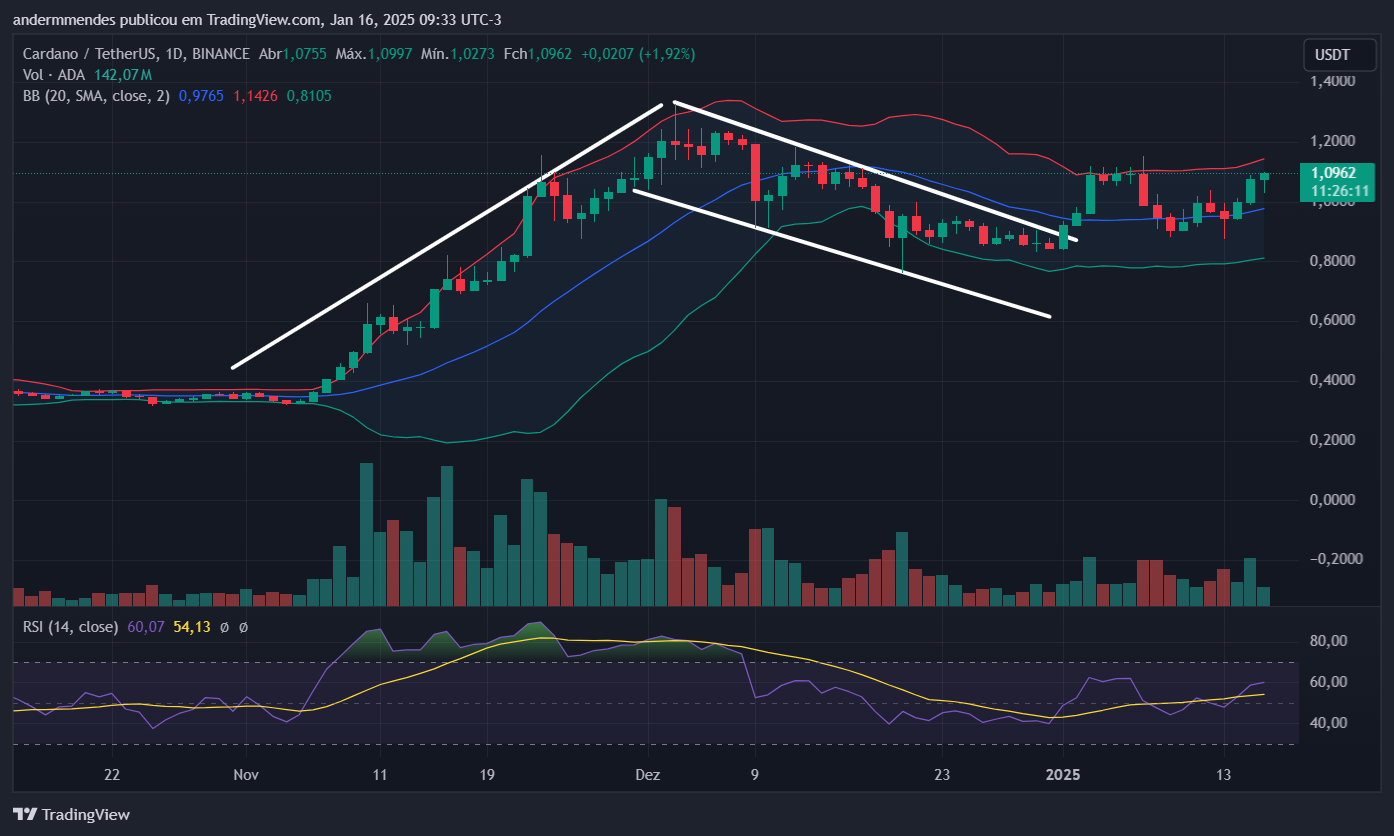
Task: Click the open value Abr1,0755
Action: pos(293,53)
